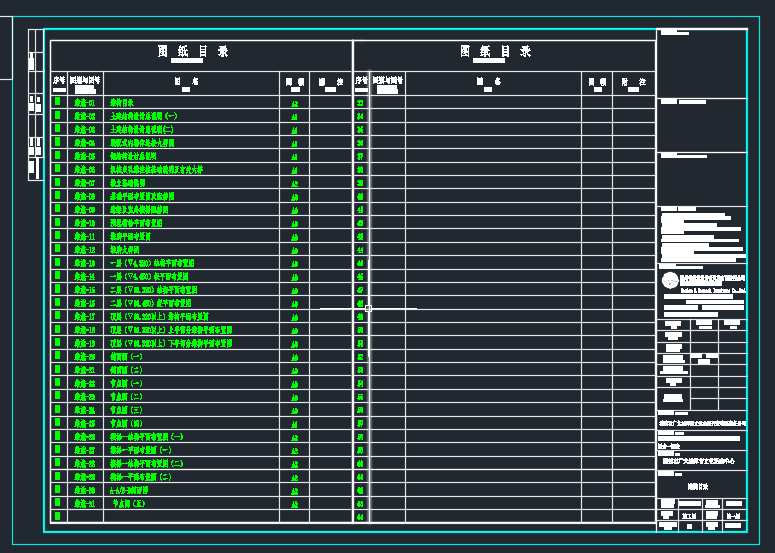Viewport: 775px width, 553px height.
Task: Select the green sequence marker in the first row
Action: coord(58,102)
